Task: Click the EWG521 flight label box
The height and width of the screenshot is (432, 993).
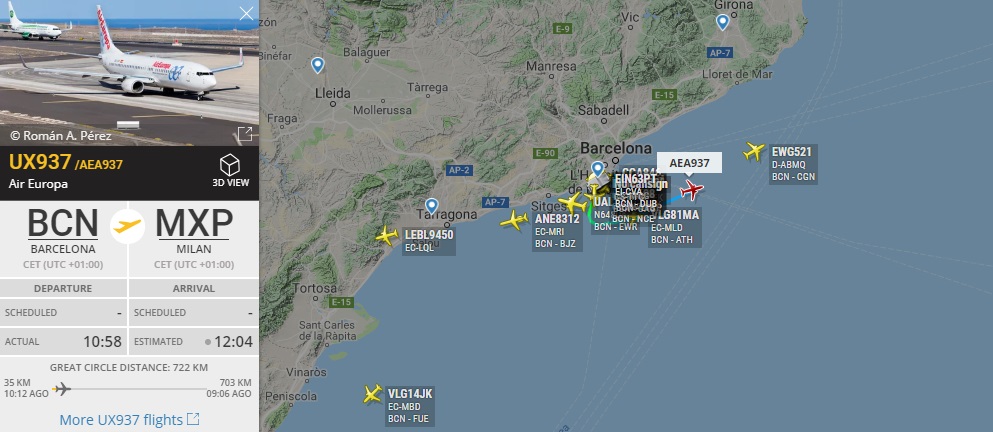Action: click(x=794, y=164)
